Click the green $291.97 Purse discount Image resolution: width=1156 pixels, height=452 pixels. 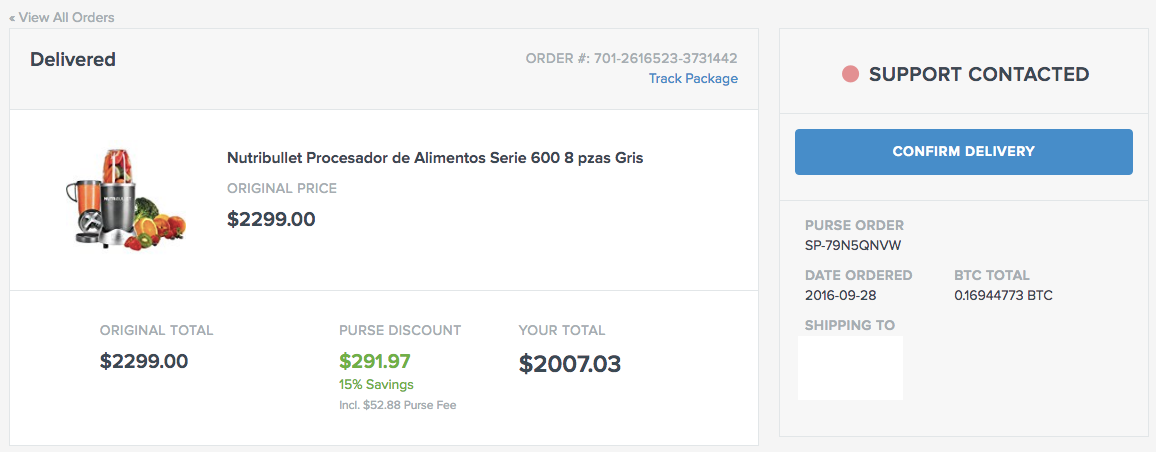(x=375, y=361)
